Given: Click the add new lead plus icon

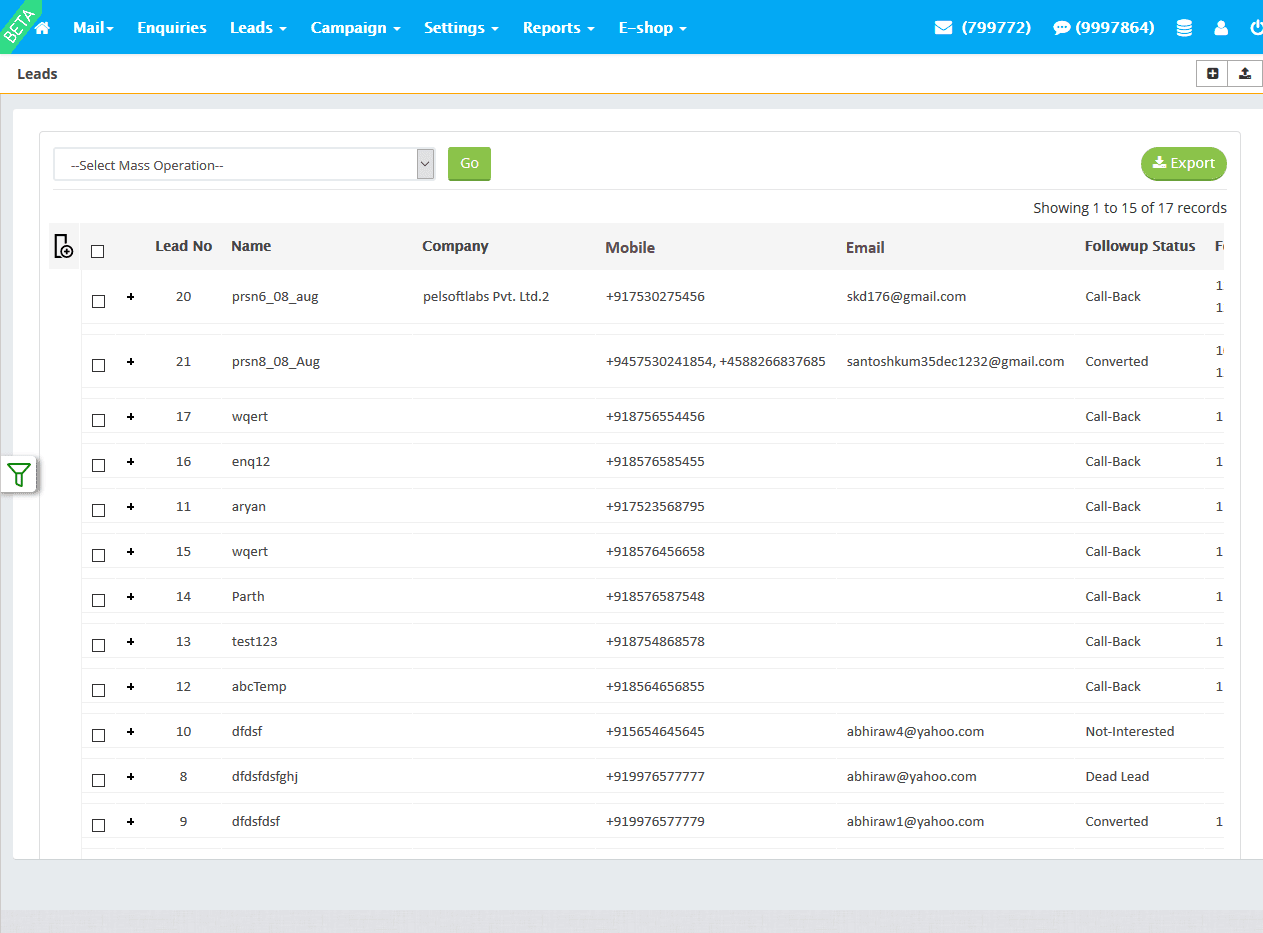Looking at the screenshot, I should click(1213, 73).
